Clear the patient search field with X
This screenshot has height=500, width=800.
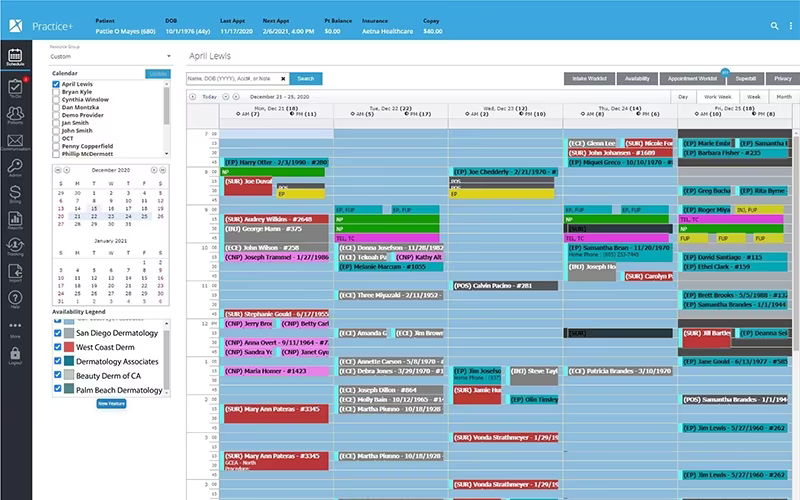[283, 79]
